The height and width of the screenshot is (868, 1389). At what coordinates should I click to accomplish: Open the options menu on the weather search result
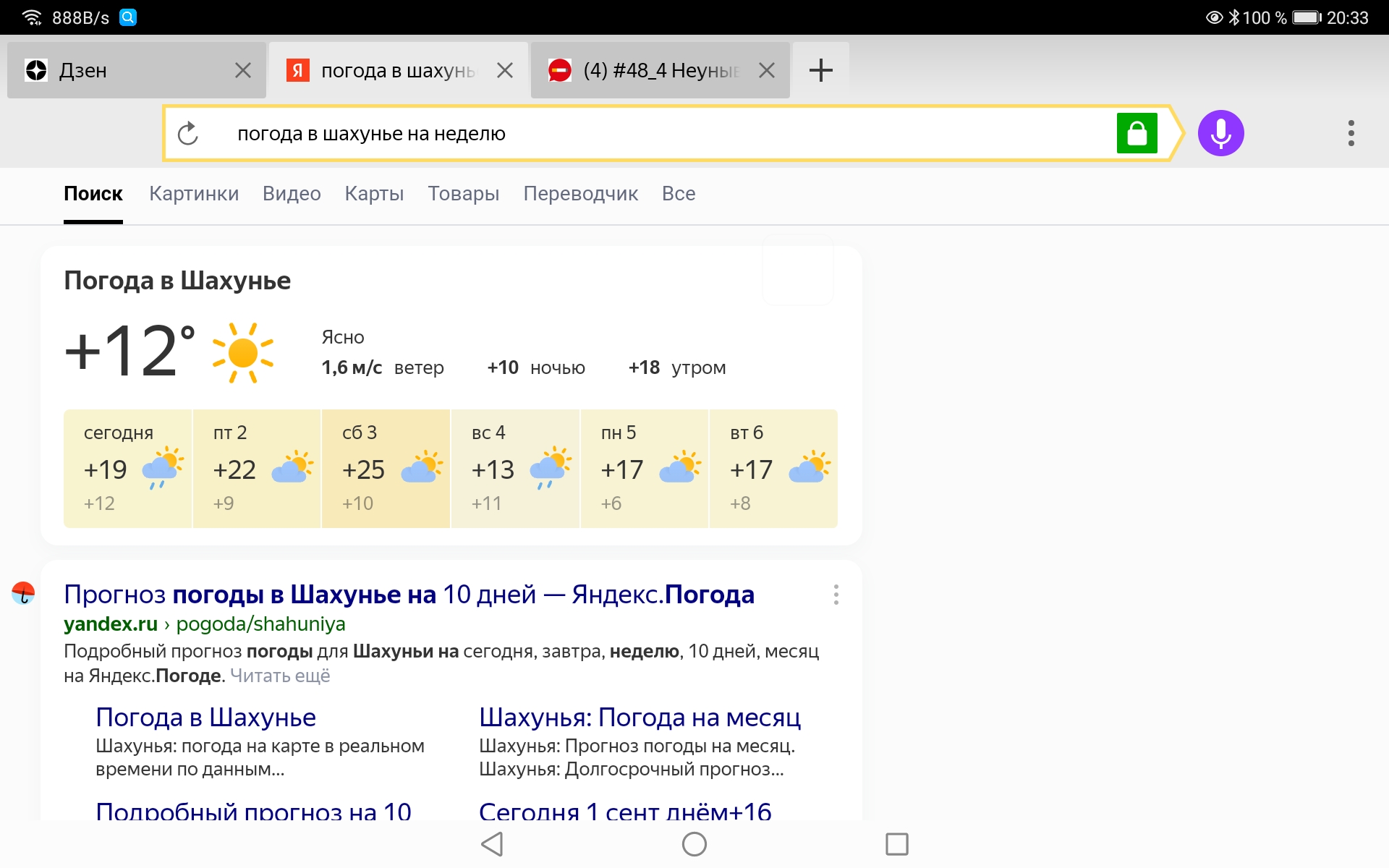point(836,595)
